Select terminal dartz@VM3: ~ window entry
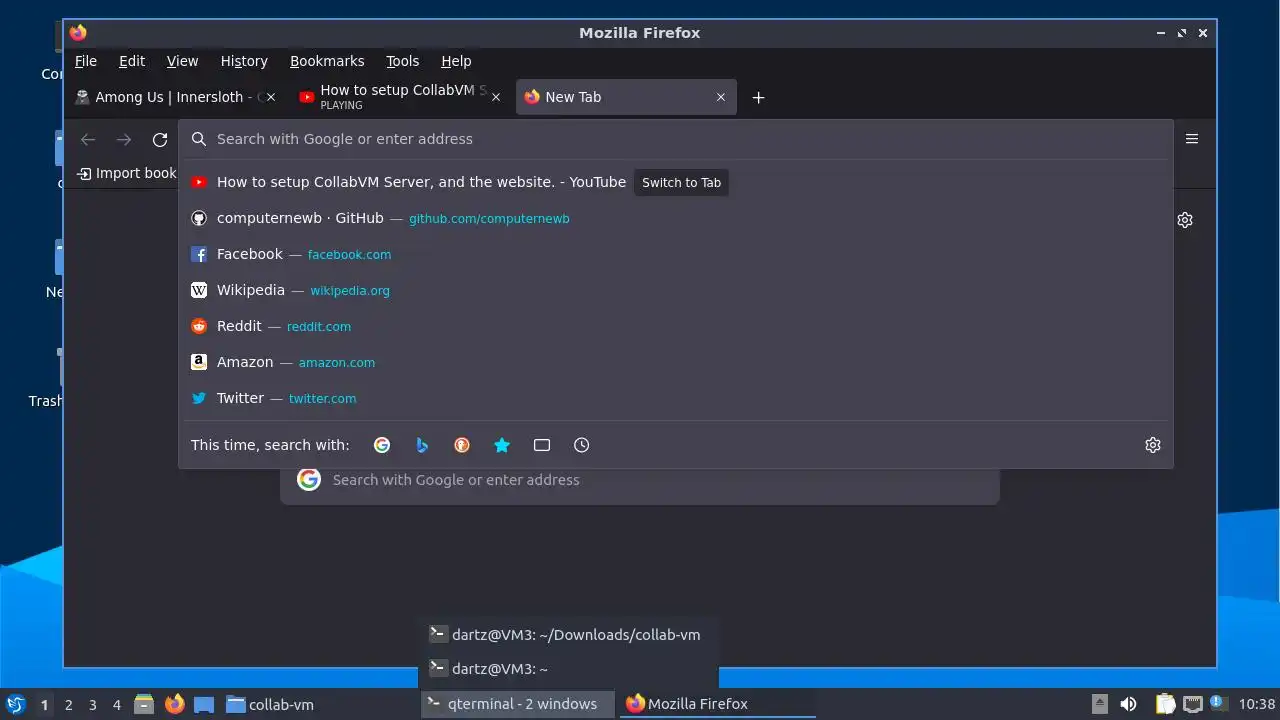Viewport: 1280px width, 720px height. point(568,668)
